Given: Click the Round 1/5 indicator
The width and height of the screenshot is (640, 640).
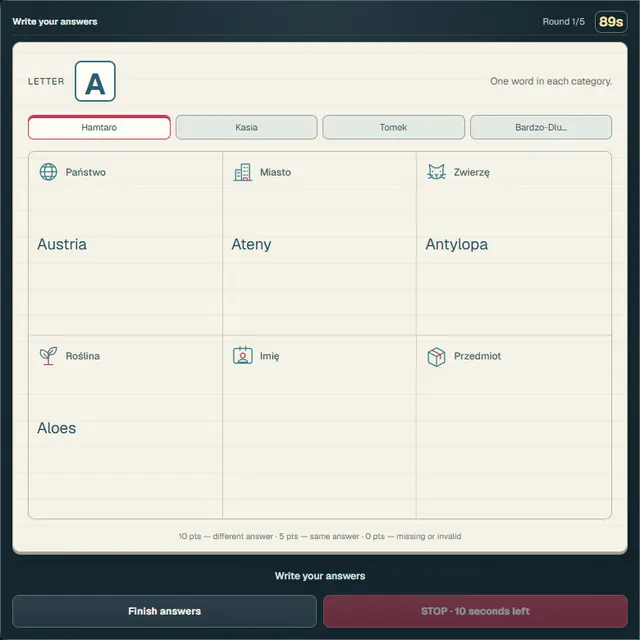Looking at the screenshot, I should 563,22.
